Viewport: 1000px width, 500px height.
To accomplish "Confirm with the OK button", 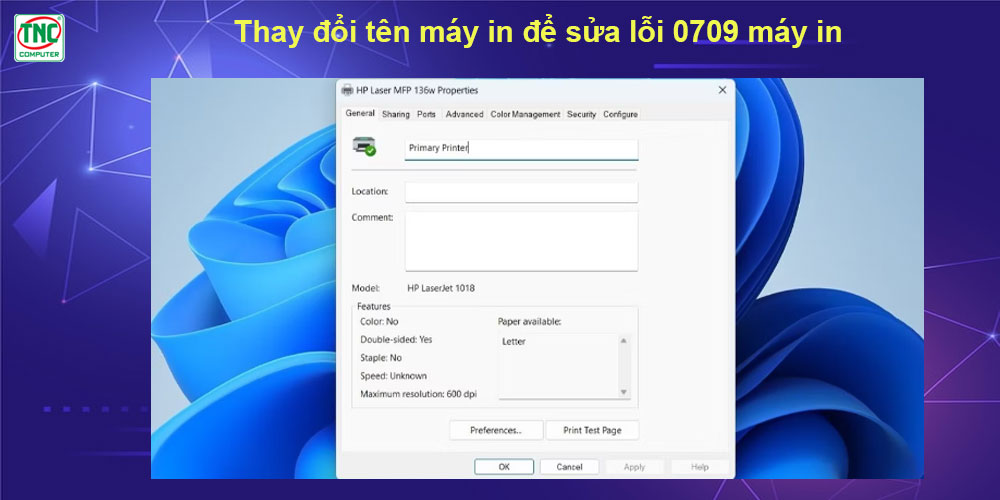I will [x=504, y=467].
